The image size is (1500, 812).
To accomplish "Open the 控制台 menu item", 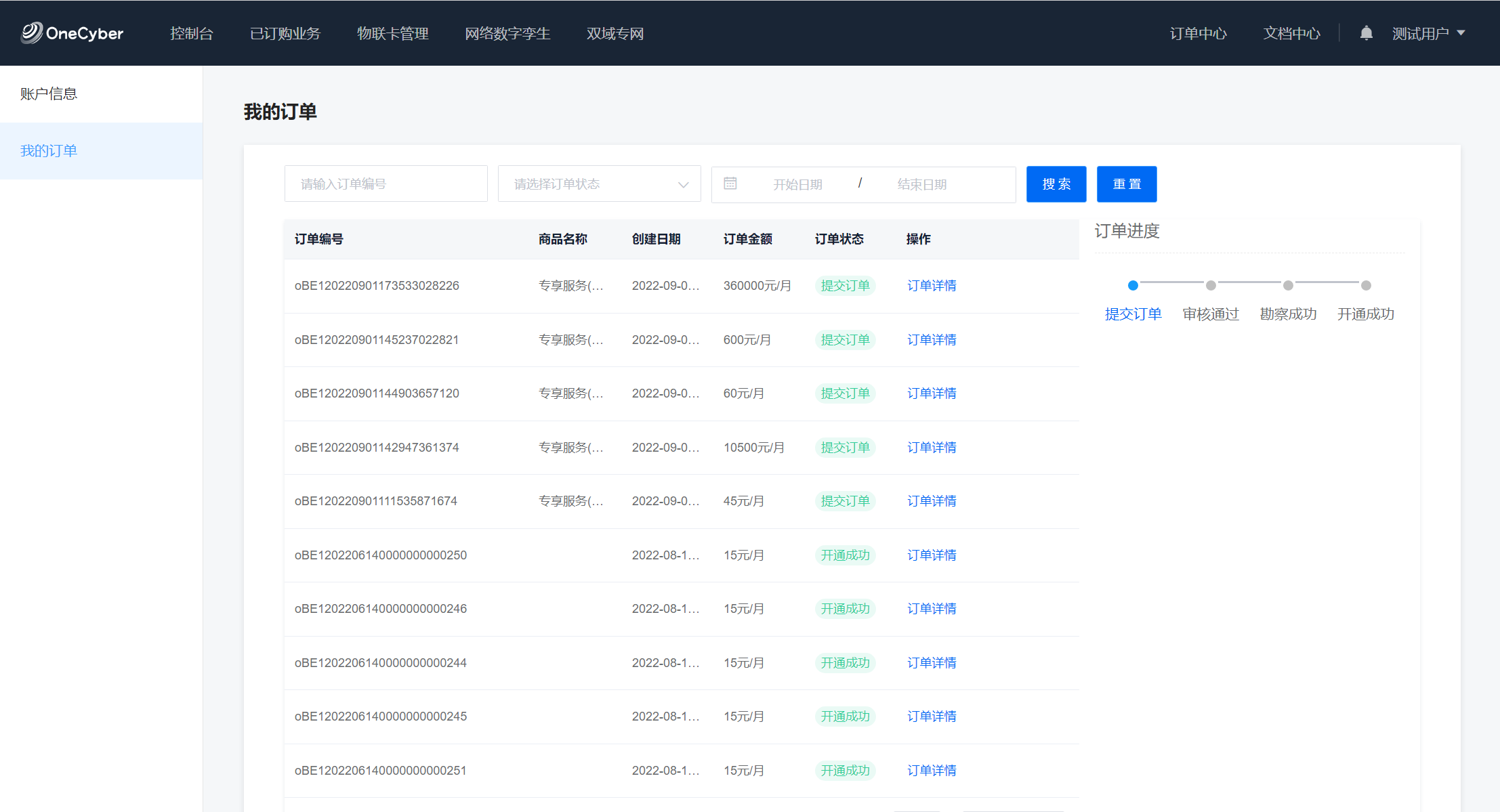I will pyautogui.click(x=192, y=33).
